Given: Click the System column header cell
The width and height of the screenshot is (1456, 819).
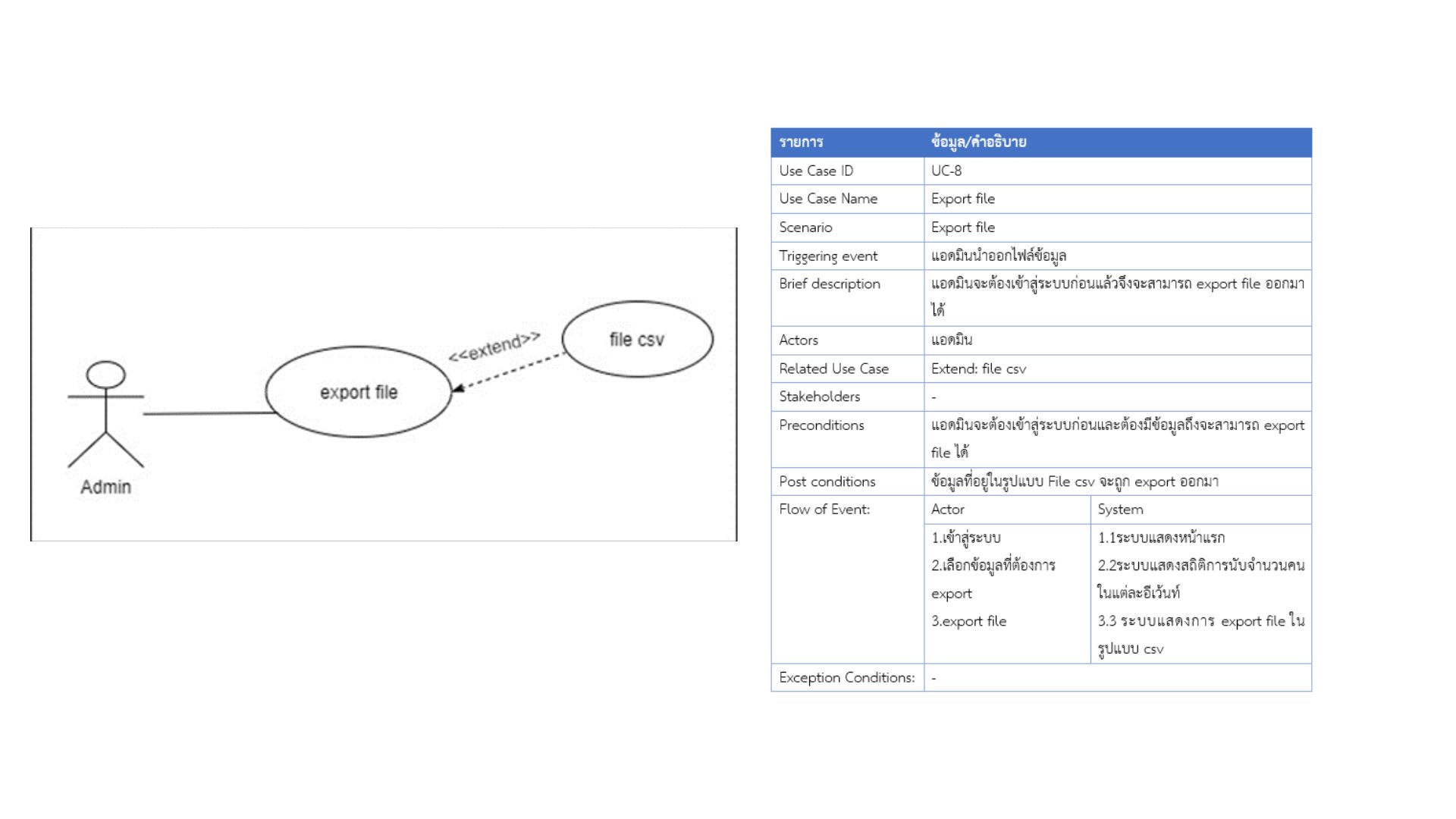Looking at the screenshot, I should [x=1120, y=510].
